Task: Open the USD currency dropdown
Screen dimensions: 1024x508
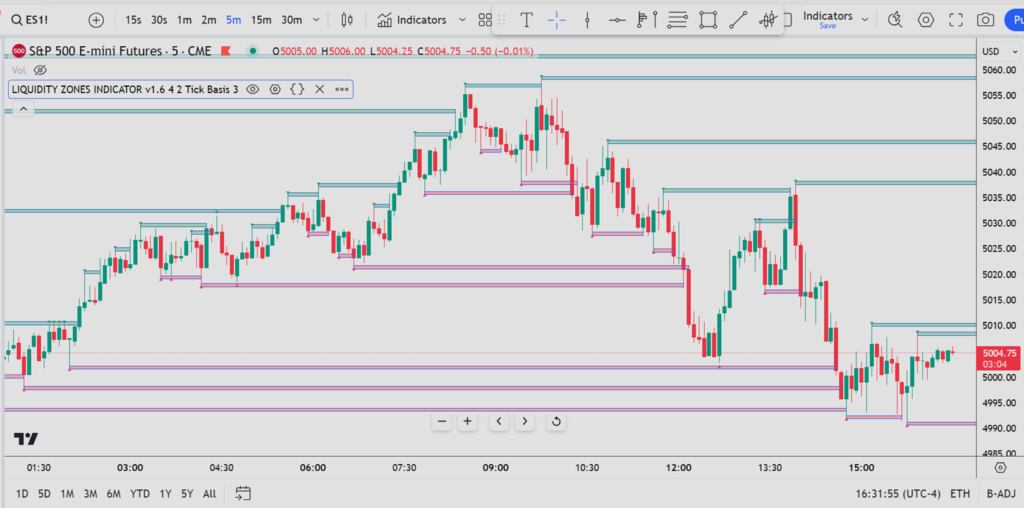Action: click(x=999, y=52)
